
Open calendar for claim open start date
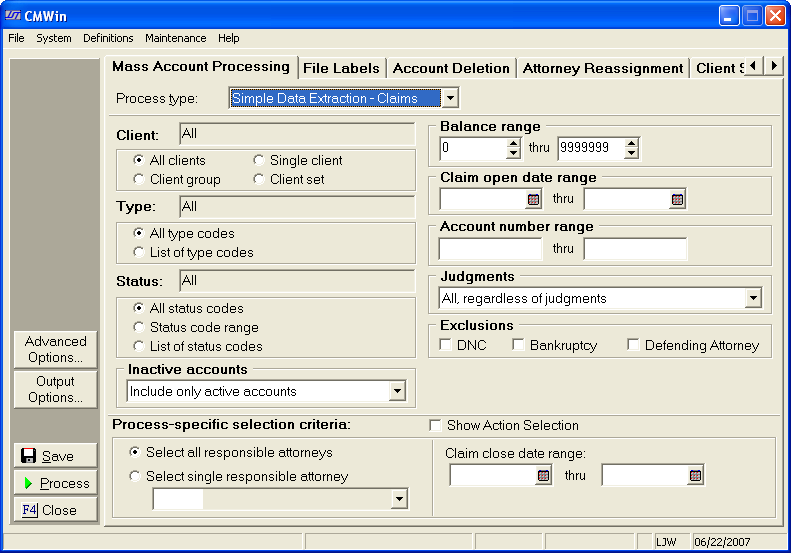(534, 199)
